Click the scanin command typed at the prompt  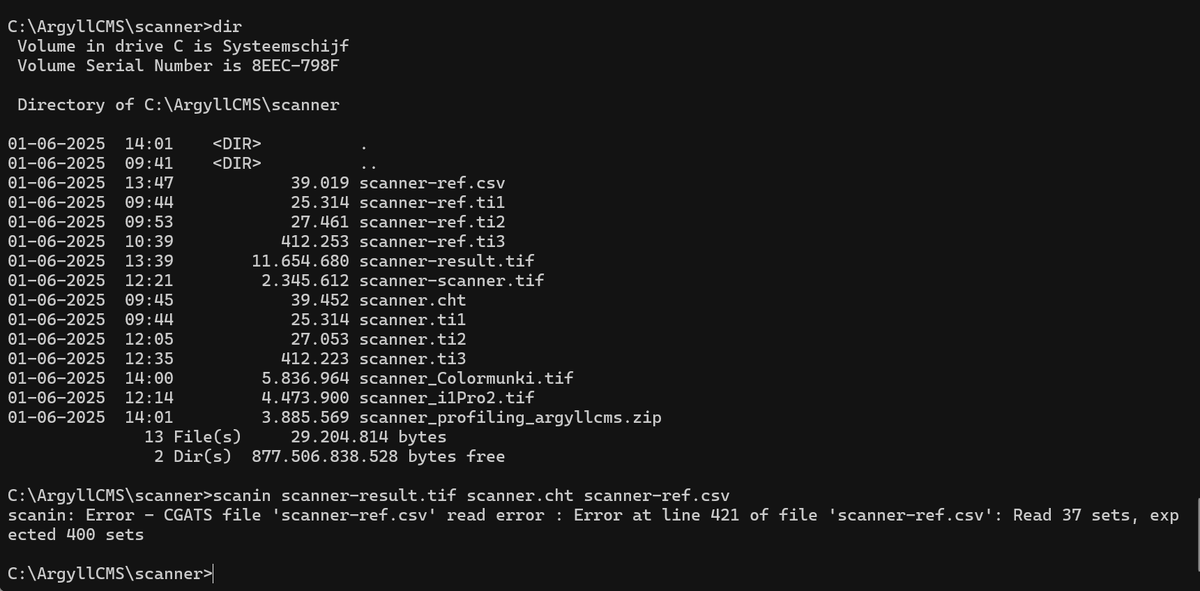(x=245, y=496)
